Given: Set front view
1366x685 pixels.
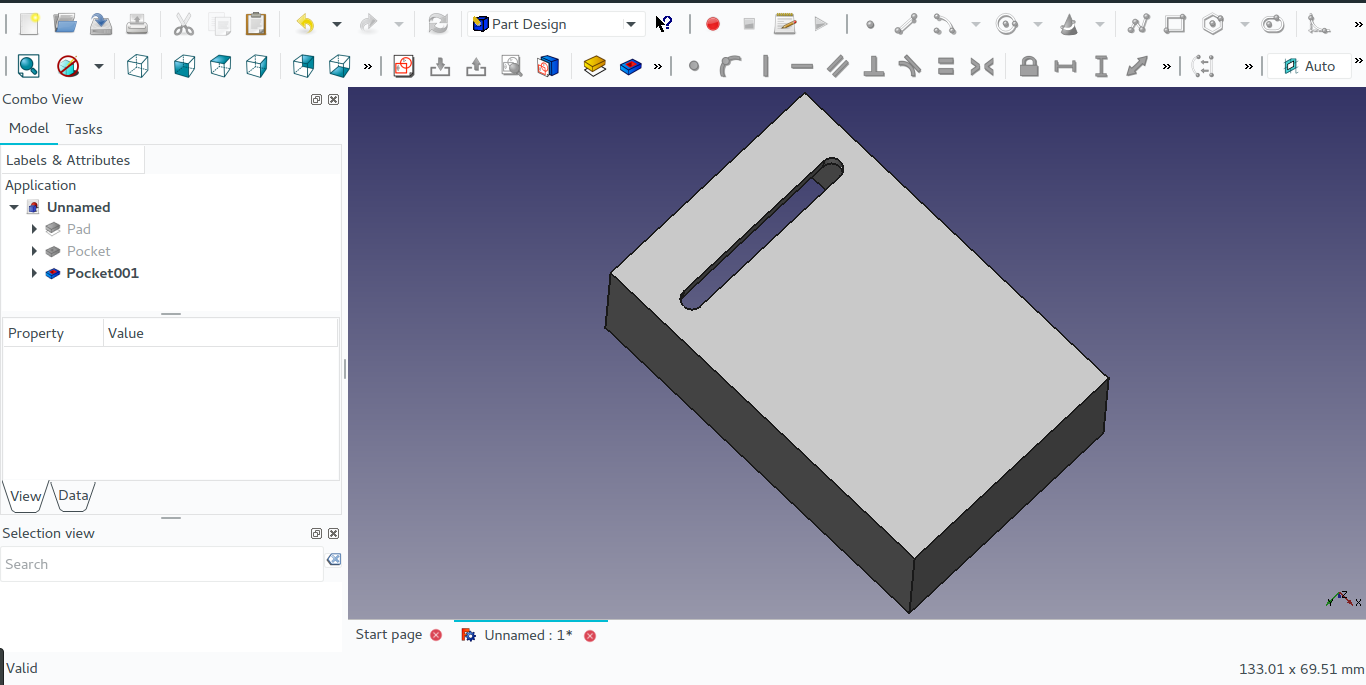Looking at the screenshot, I should 185,66.
